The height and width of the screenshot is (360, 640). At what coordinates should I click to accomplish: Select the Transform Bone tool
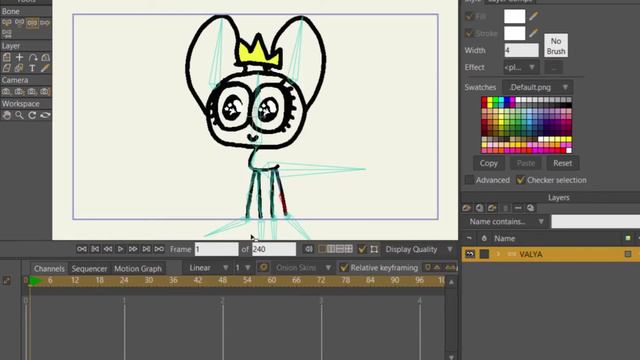pyautogui.click(x=19, y=23)
